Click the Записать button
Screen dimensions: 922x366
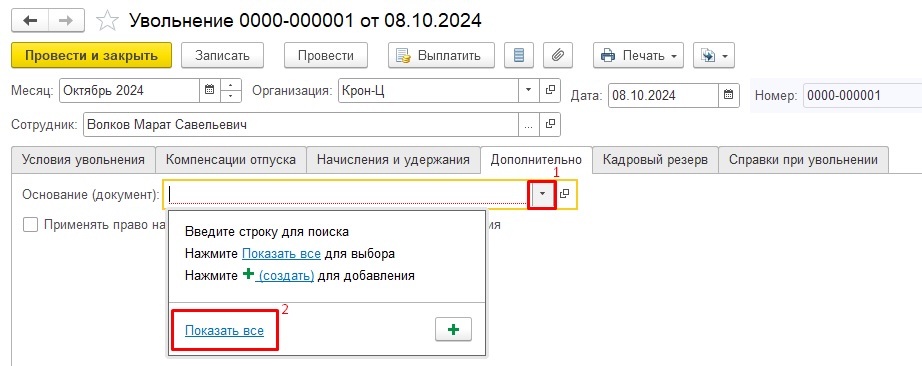click(x=222, y=55)
